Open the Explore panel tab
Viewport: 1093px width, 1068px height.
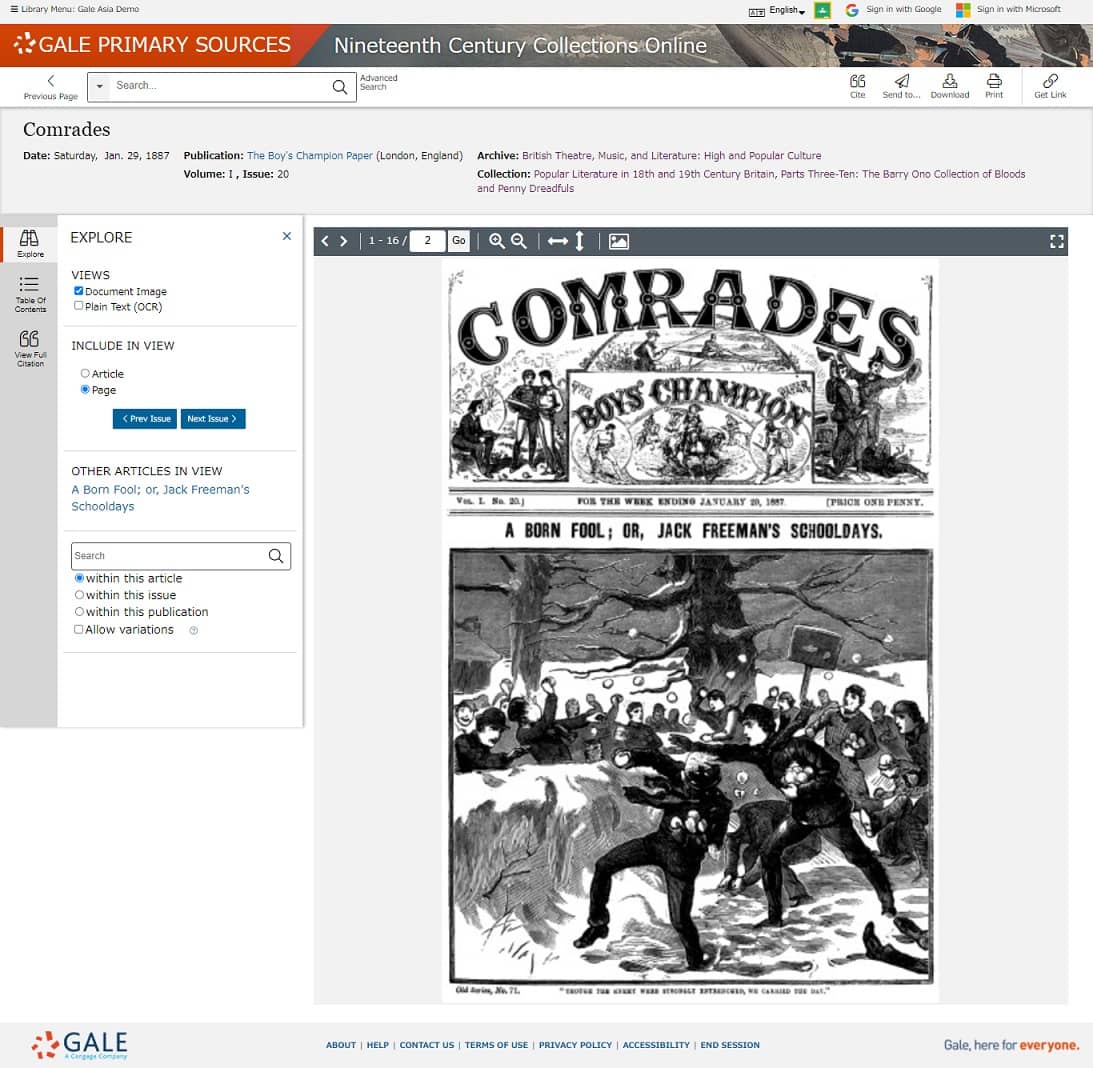[30, 244]
